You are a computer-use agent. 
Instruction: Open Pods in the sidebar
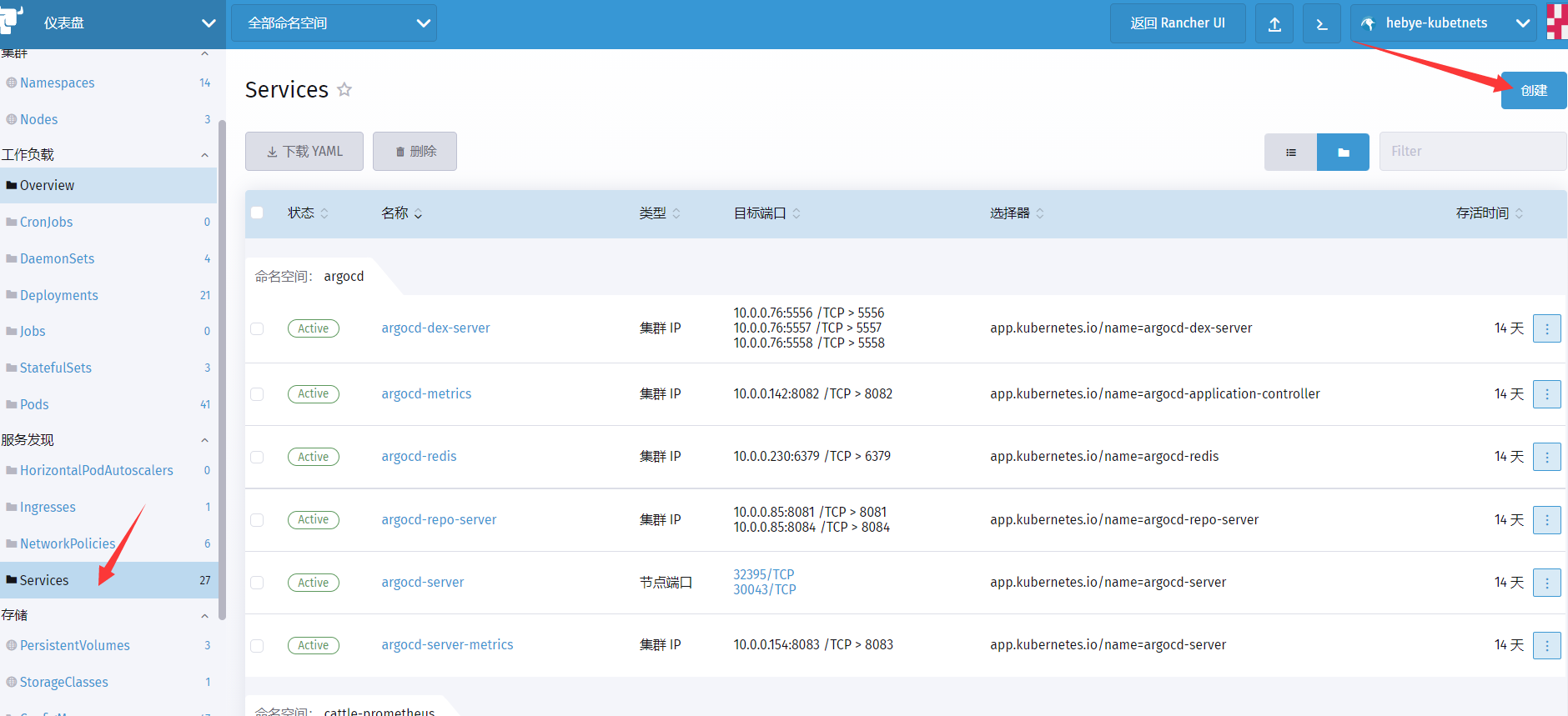point(34,404)
